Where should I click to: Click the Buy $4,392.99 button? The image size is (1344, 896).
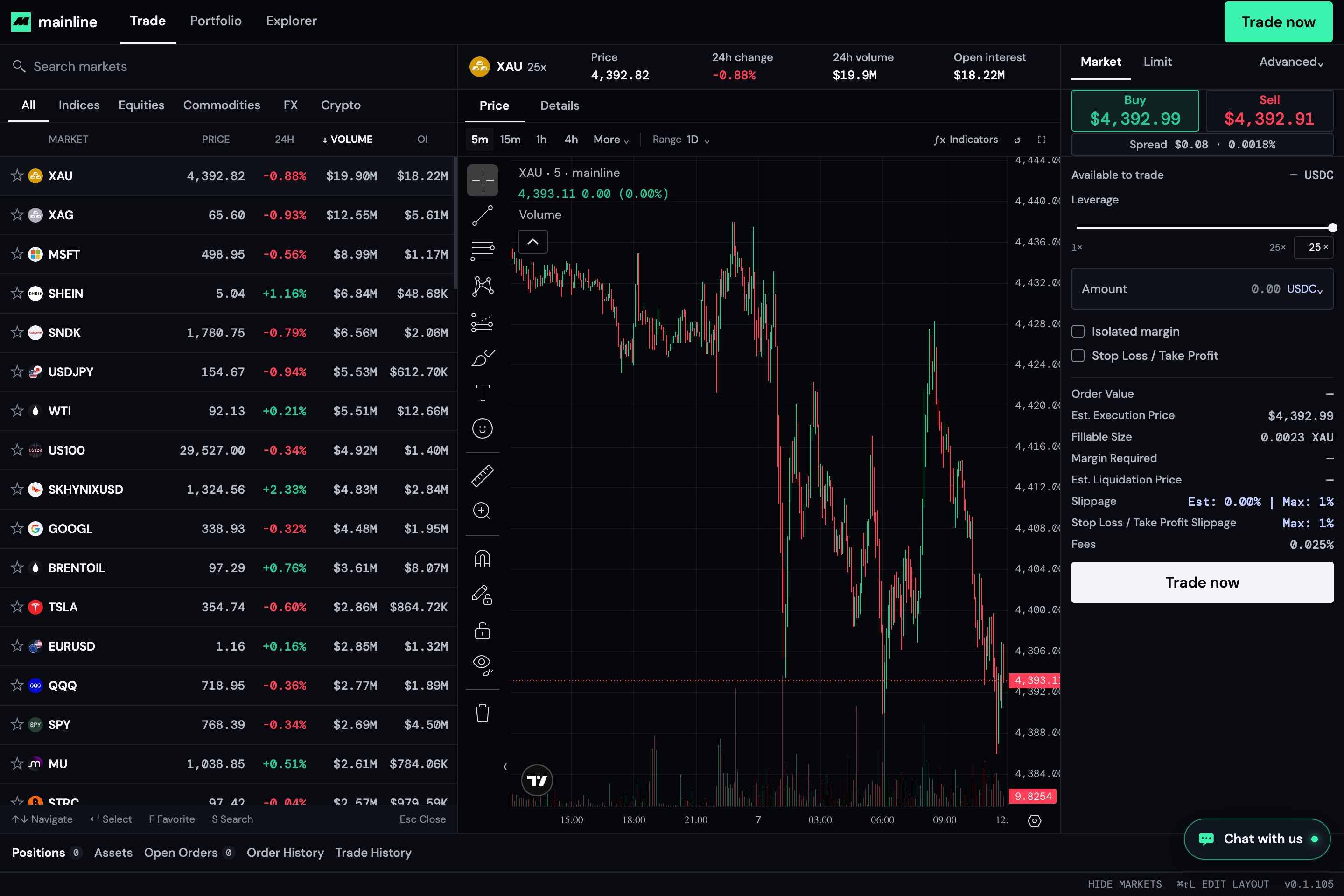click(x=1135, y=110)
